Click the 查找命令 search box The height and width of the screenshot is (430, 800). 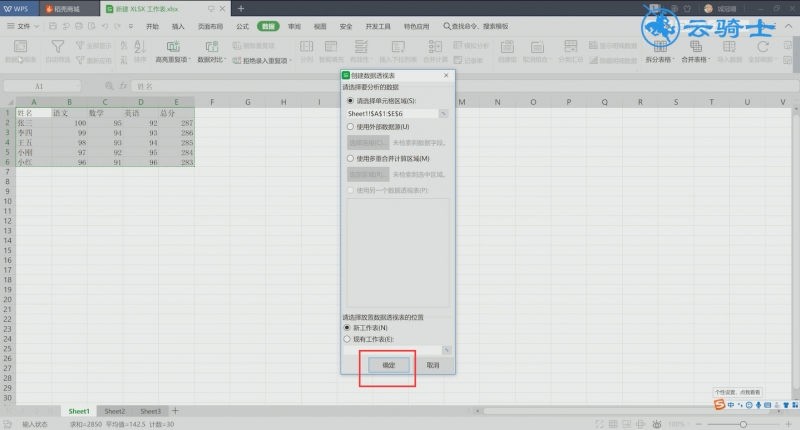click(x=477, y=26)
